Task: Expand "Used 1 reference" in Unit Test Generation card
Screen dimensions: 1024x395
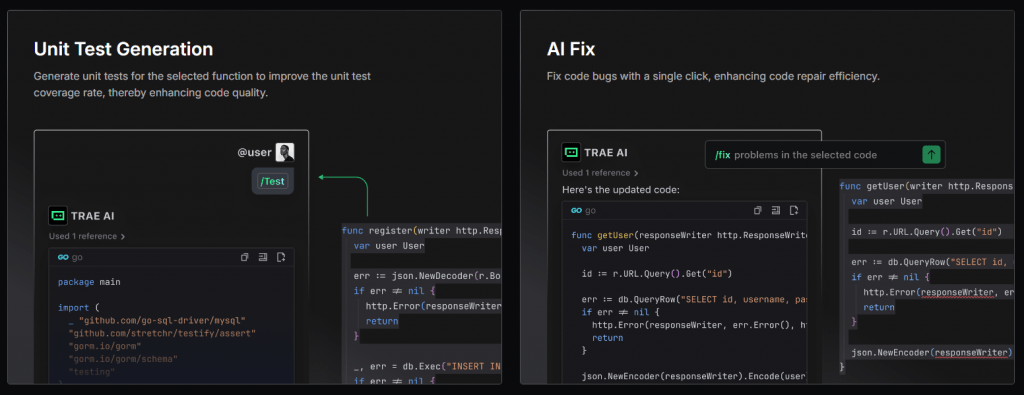Action: [x=87, y=236]
